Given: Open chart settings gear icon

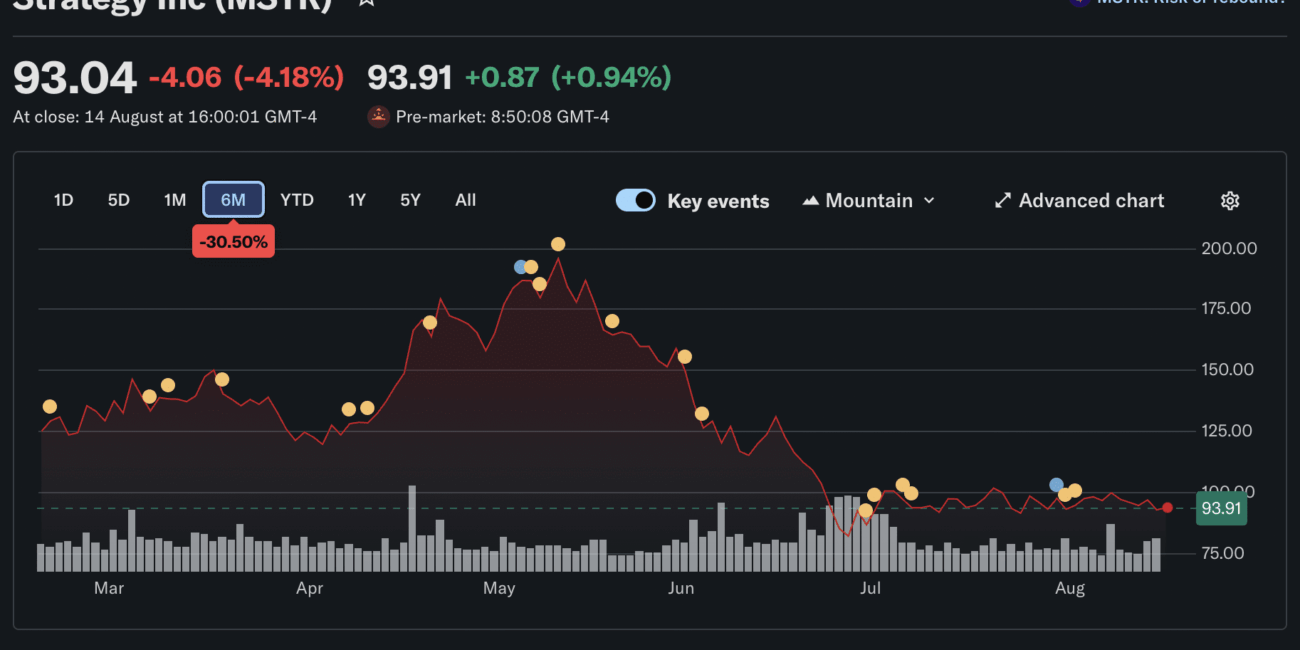Looking at the screenshot, I should click(x=1230, y=200).
